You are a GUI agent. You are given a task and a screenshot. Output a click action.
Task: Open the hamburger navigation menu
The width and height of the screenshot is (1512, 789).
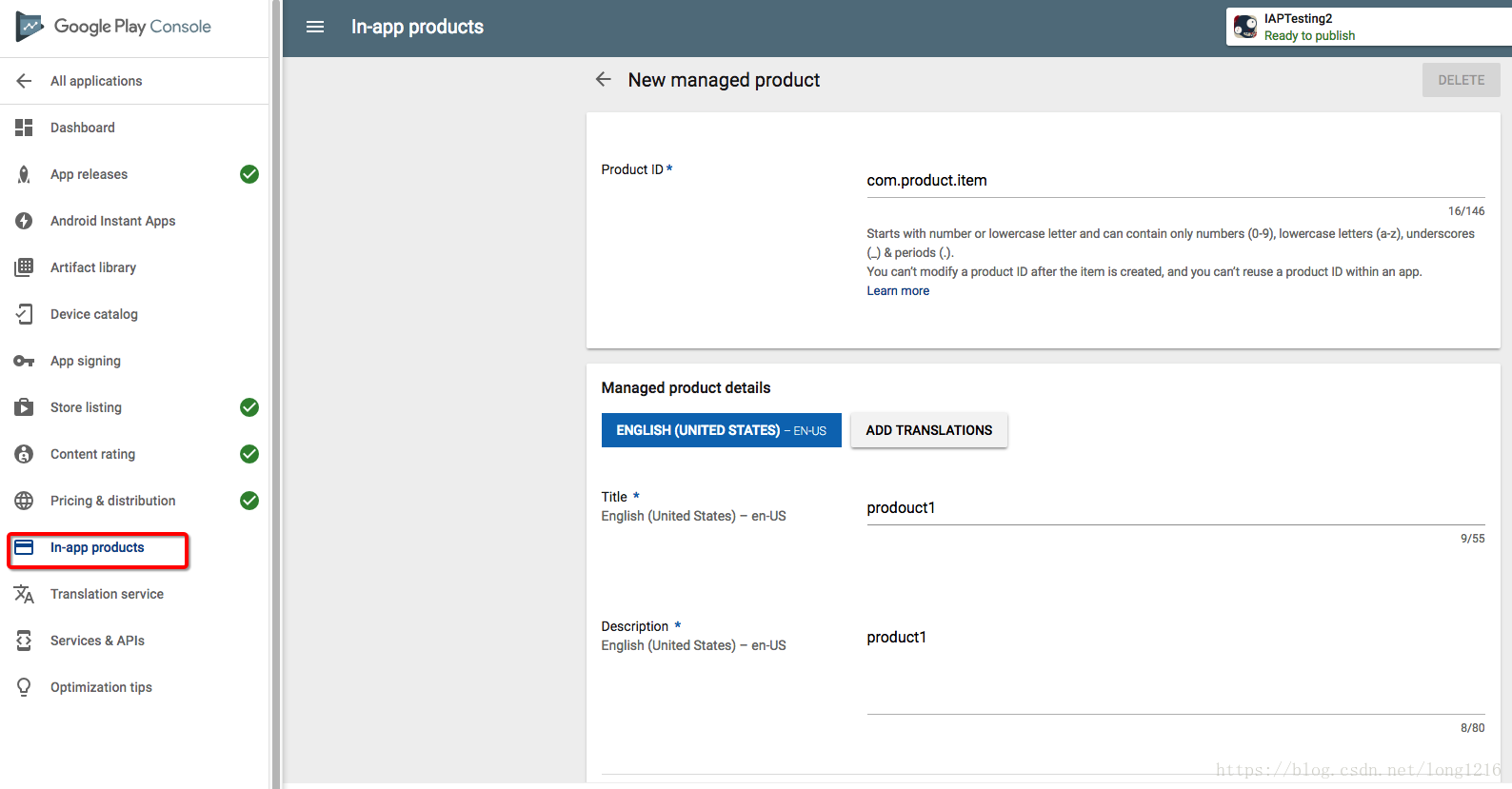click(315, 27)
